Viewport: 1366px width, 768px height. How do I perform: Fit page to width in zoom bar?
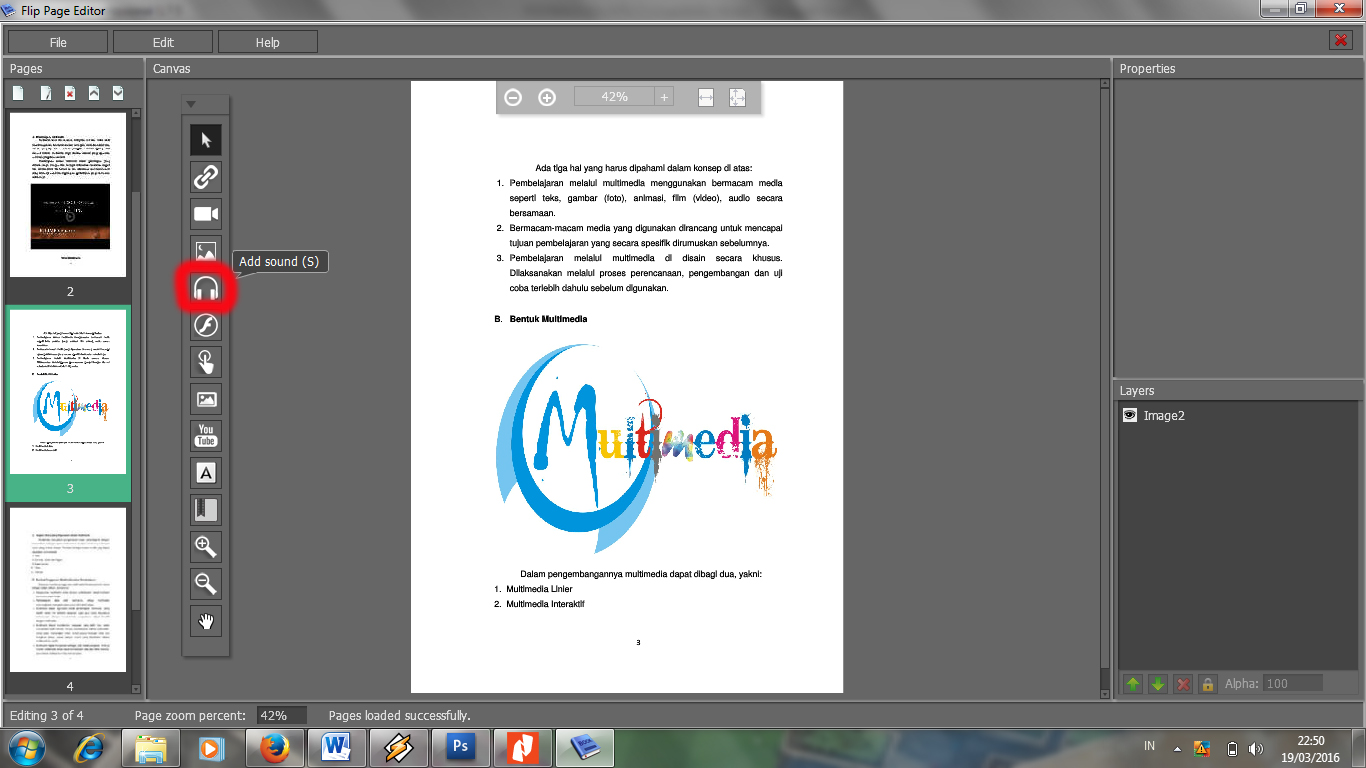tap(706, 97)
